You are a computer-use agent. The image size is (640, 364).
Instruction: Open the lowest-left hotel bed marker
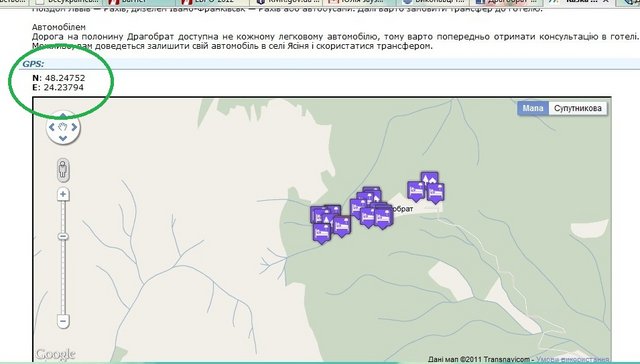(x=322, y=234)
